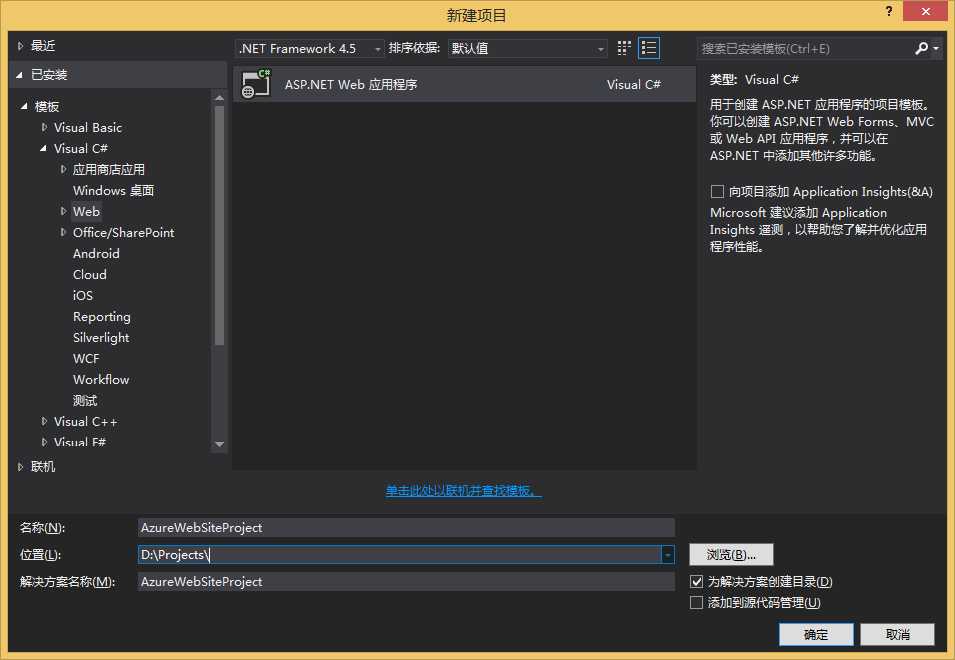The height and width of the screenshot is (660, 955).
Task: Click the project name input field
Action: coord(406,528)
